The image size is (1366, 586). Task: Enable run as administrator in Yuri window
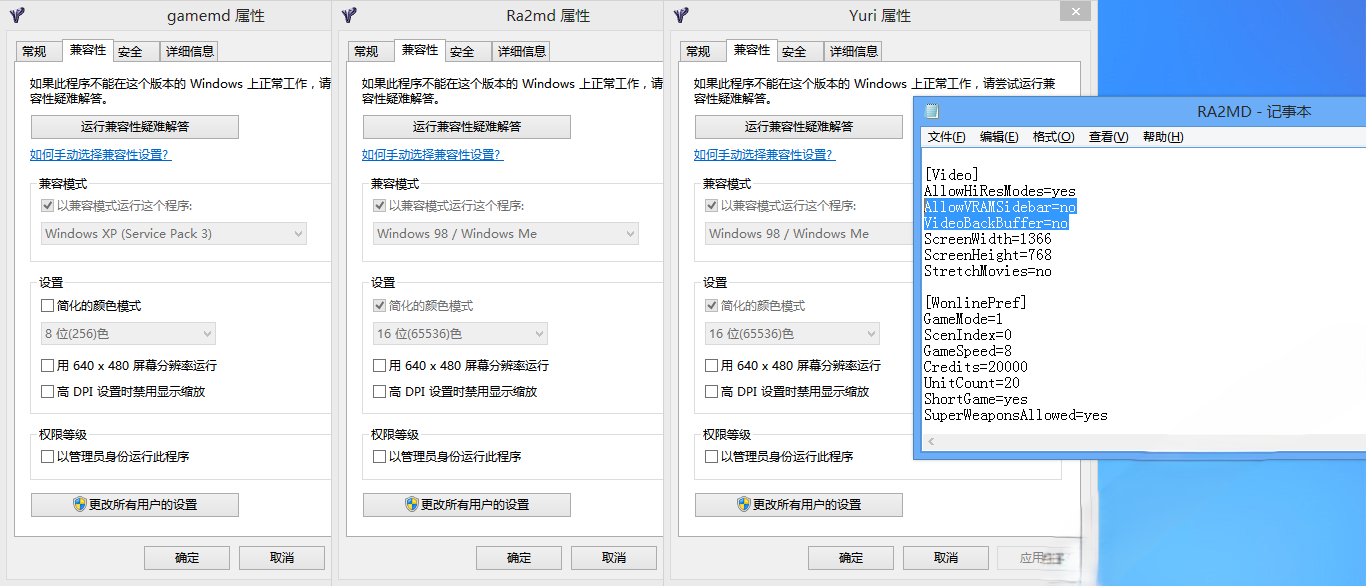coord(711,457)
